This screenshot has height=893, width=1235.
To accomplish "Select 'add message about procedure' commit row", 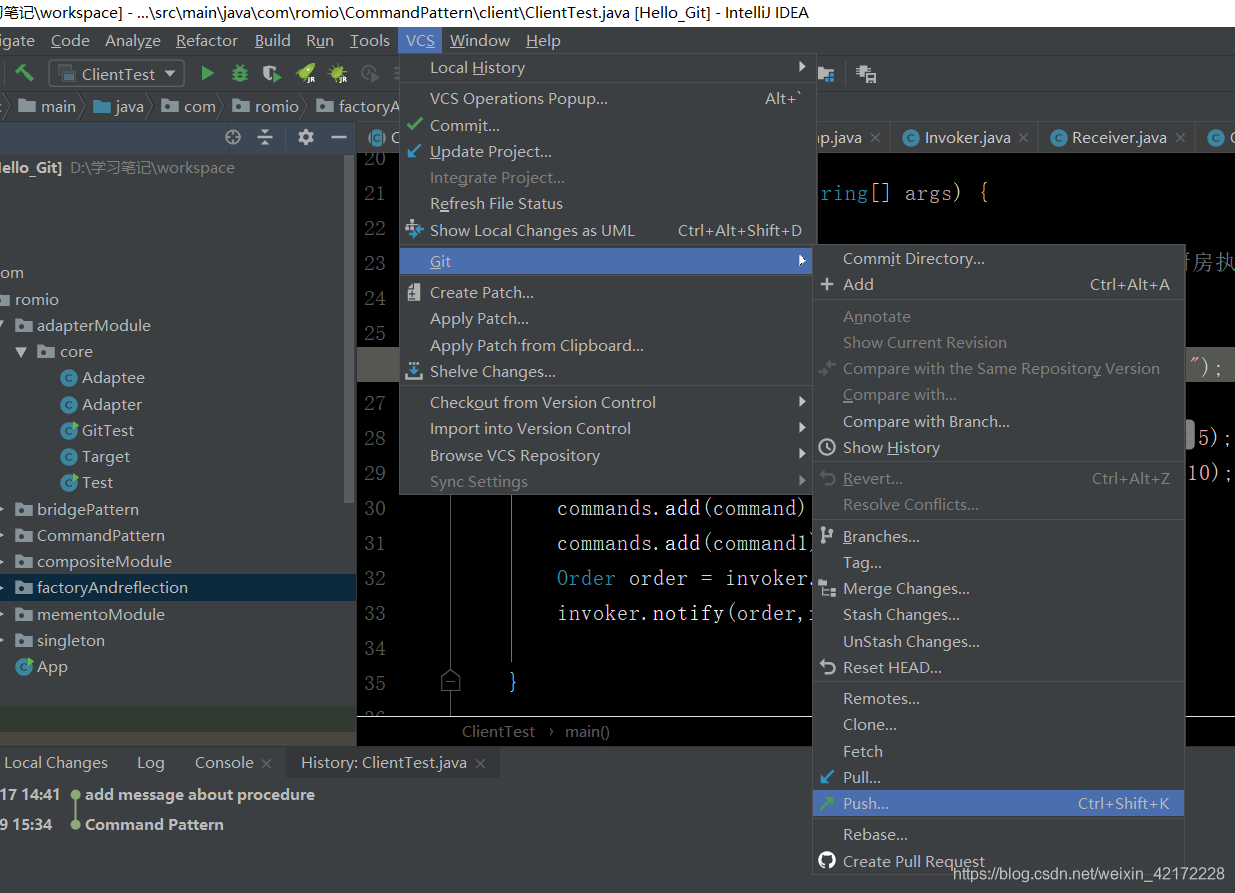I will (200, 795).
